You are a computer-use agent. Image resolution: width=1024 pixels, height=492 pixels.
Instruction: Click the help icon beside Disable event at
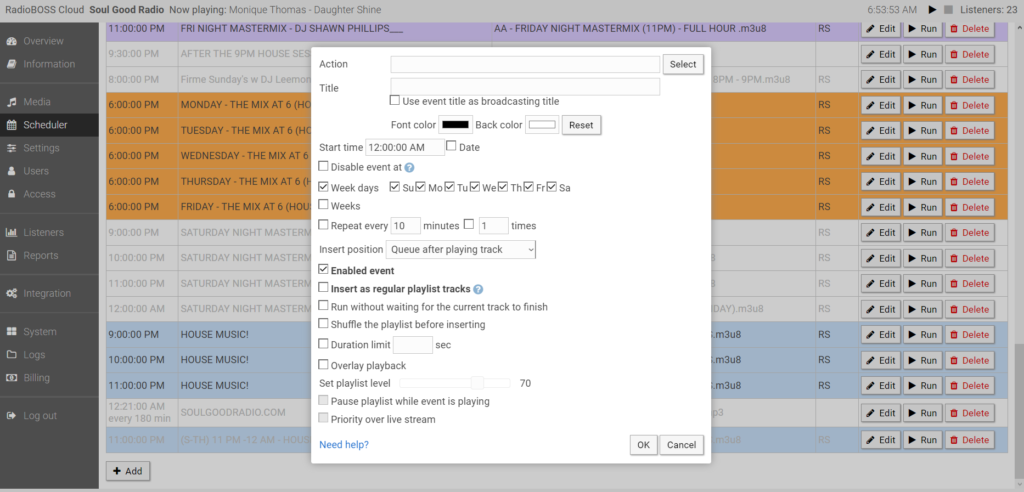410,167
